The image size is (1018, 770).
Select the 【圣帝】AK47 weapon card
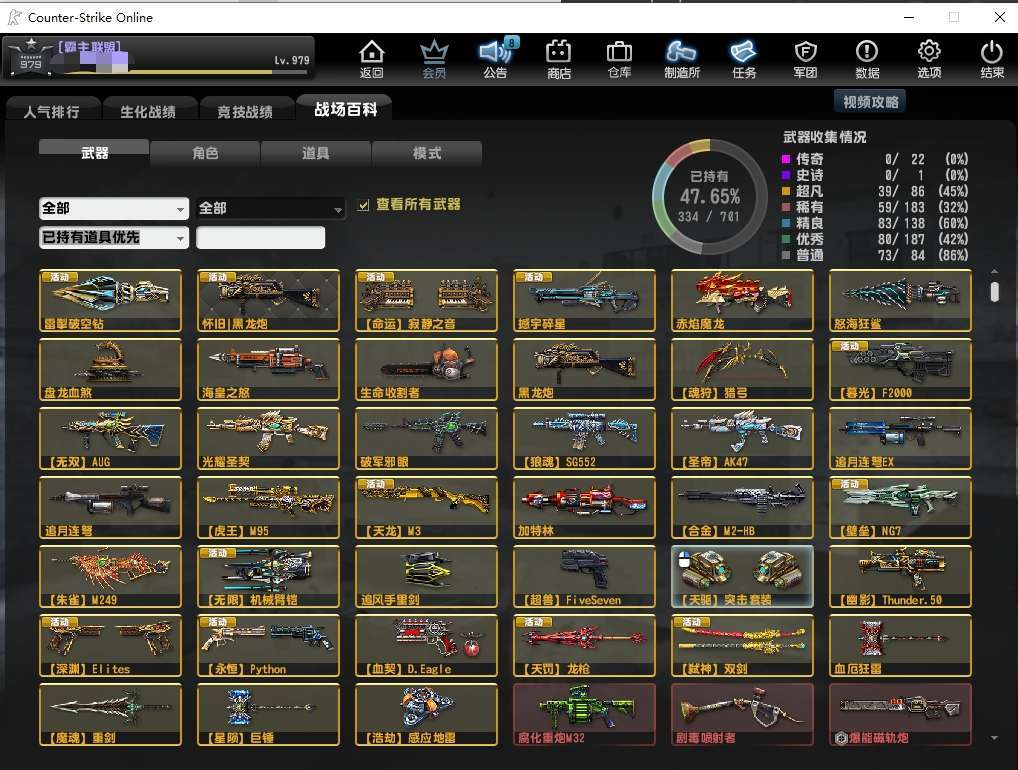tap(742, 438)
